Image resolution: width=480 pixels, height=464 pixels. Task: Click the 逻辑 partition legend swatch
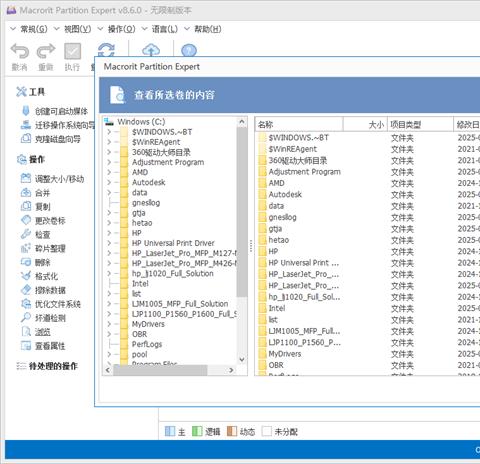(x=197, y=431)
